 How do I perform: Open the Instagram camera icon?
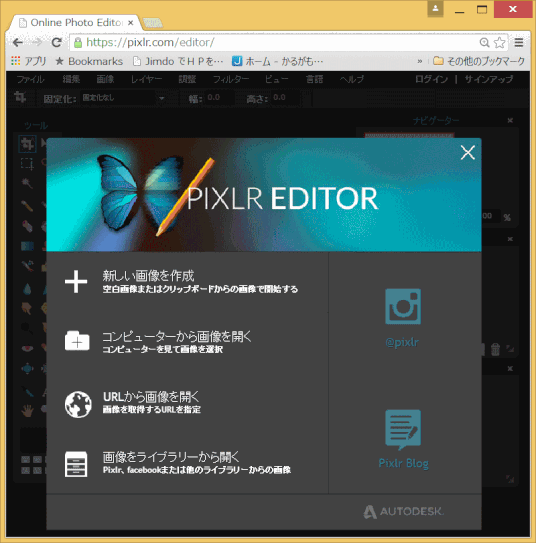(x=403, y=306)
